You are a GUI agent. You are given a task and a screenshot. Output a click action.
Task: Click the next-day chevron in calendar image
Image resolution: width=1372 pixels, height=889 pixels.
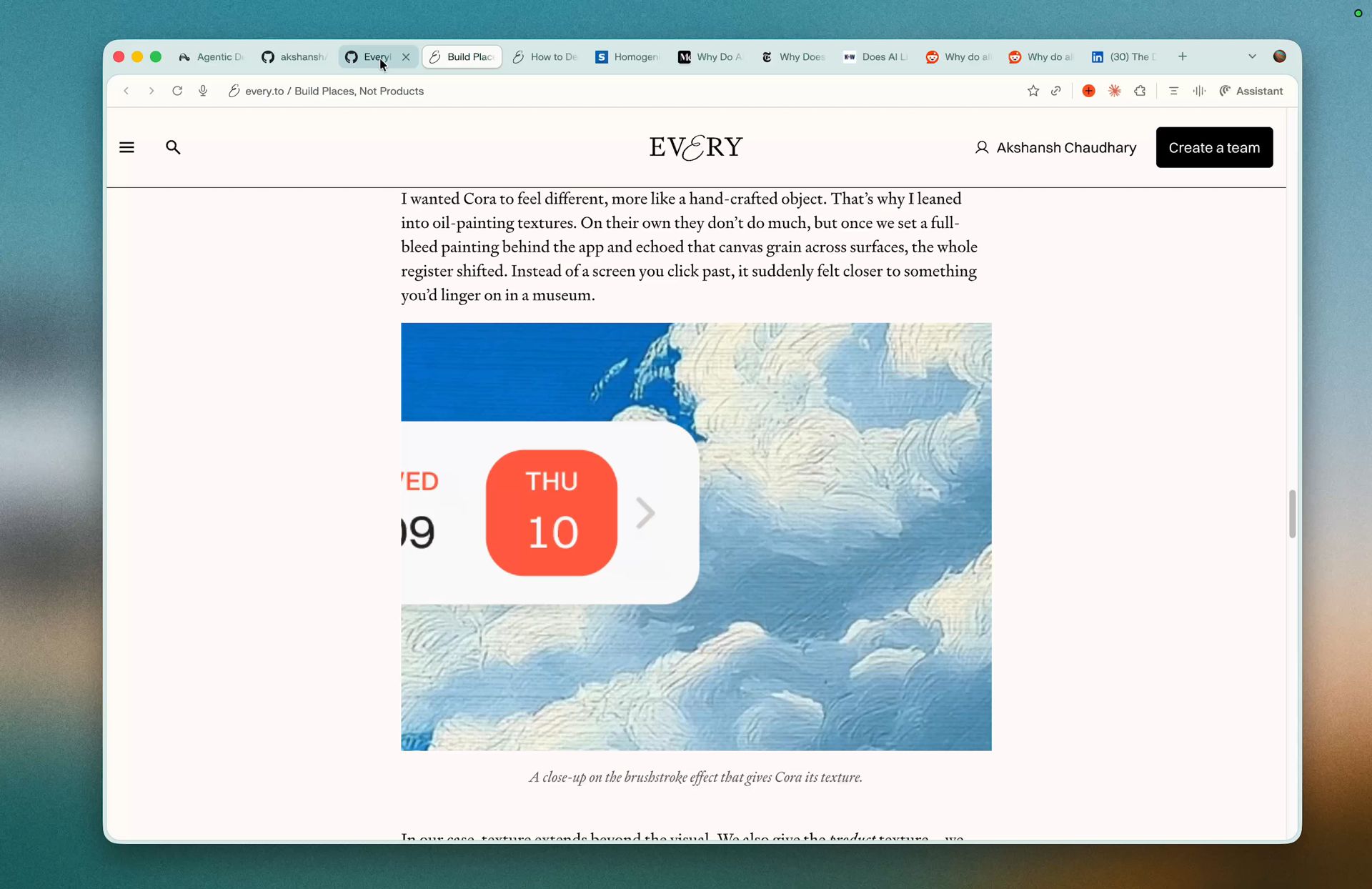(645, 513)
